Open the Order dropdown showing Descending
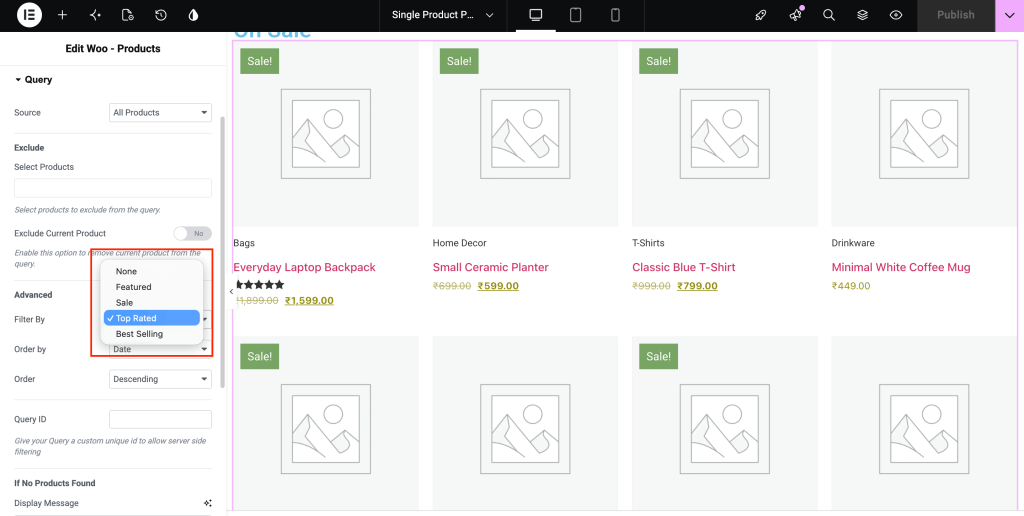The image size is (1024, 516). 160,379
